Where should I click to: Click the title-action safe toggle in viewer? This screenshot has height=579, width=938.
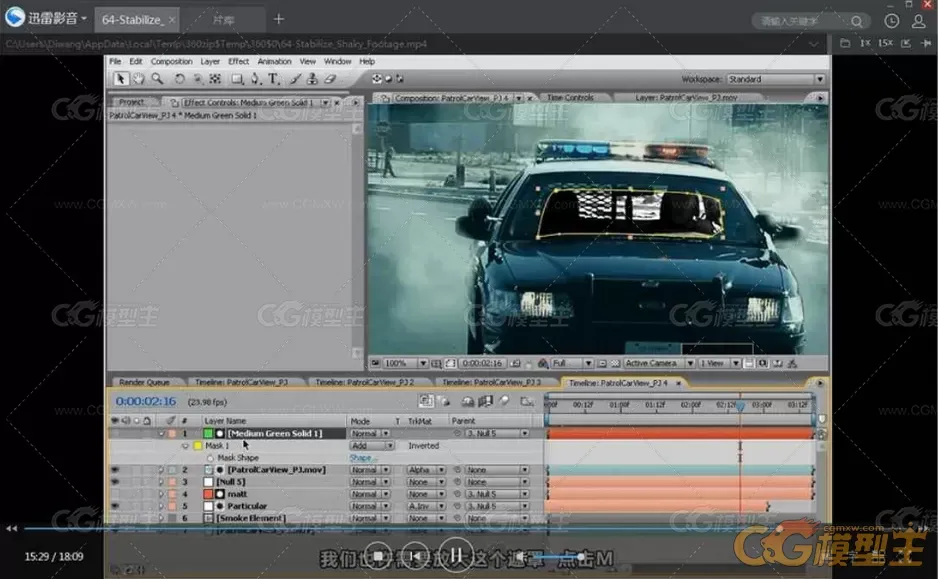point(437,363)
